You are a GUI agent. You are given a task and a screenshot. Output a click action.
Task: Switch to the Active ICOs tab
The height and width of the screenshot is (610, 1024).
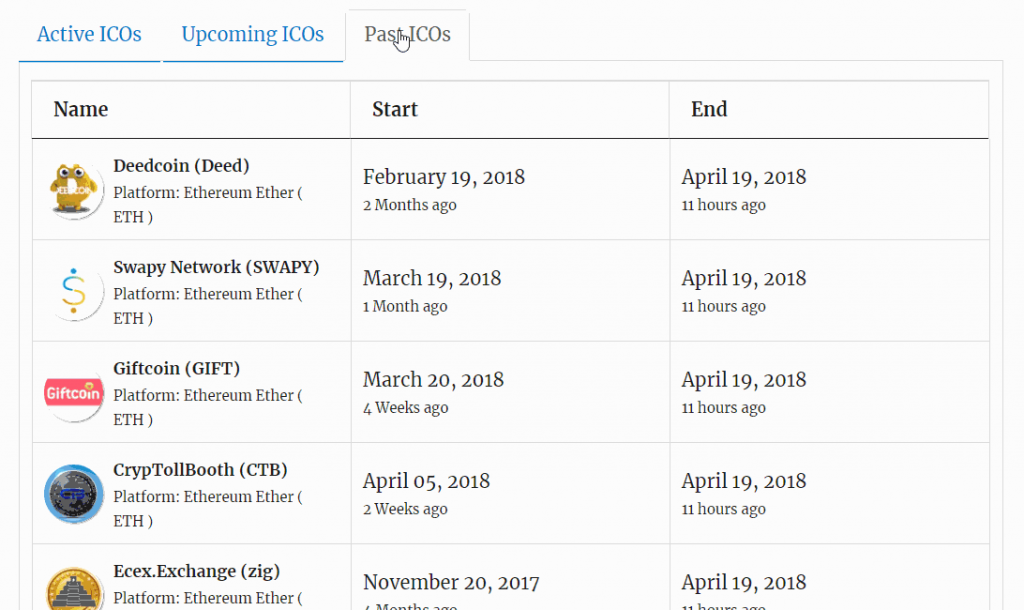89,35
